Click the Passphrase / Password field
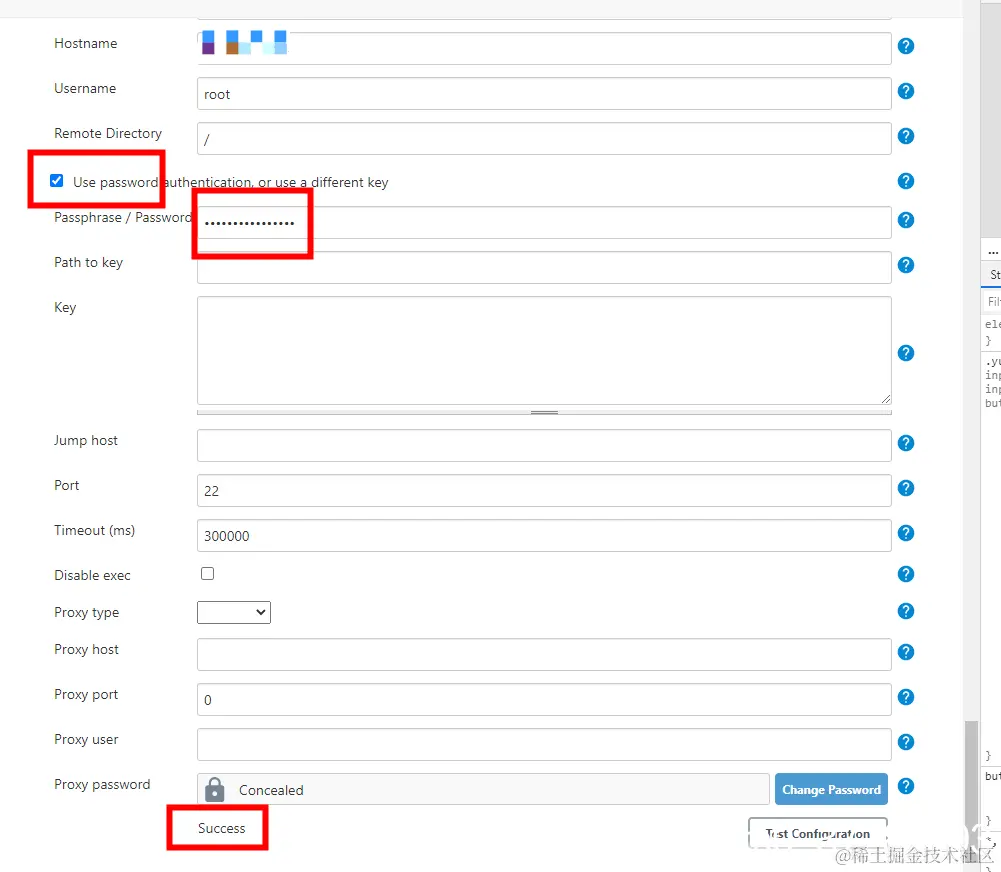1001x872 pixels. pyautogui.click(x=544, y=223)
